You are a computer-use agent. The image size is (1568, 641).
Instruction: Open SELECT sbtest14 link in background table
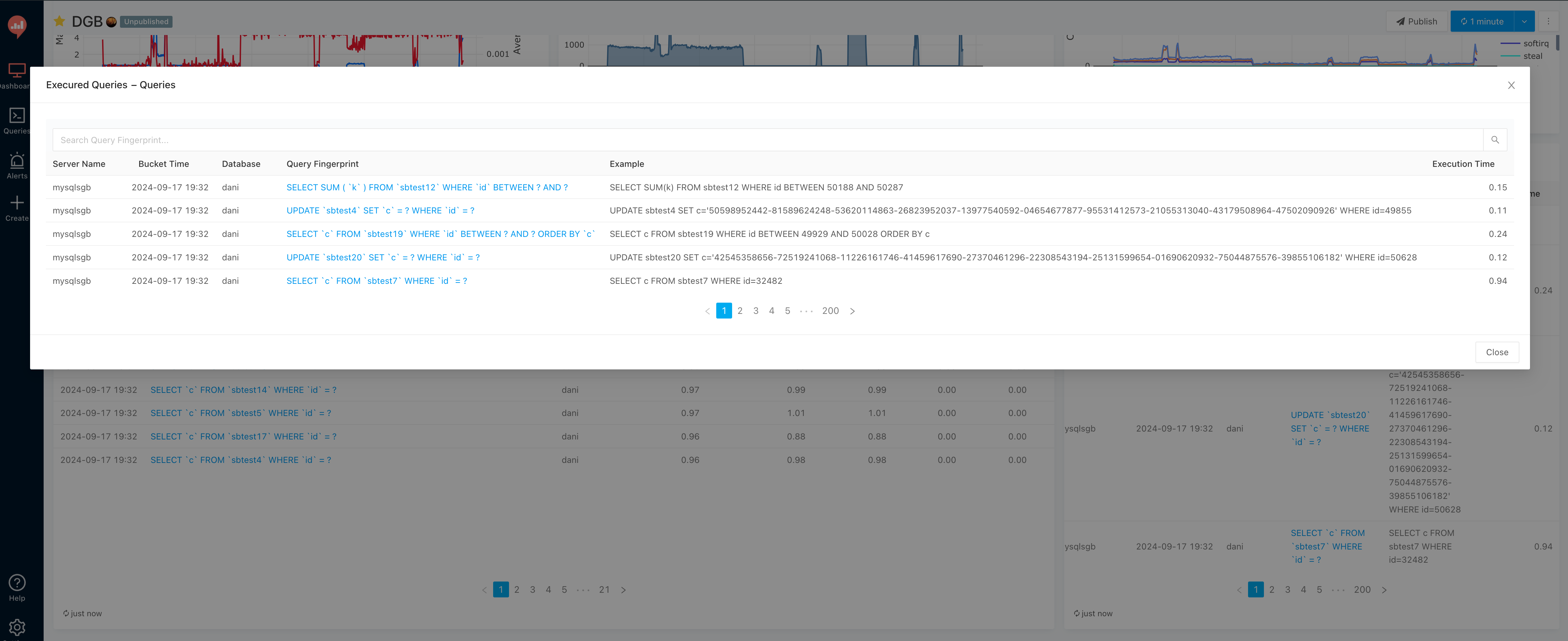point(244,390)
